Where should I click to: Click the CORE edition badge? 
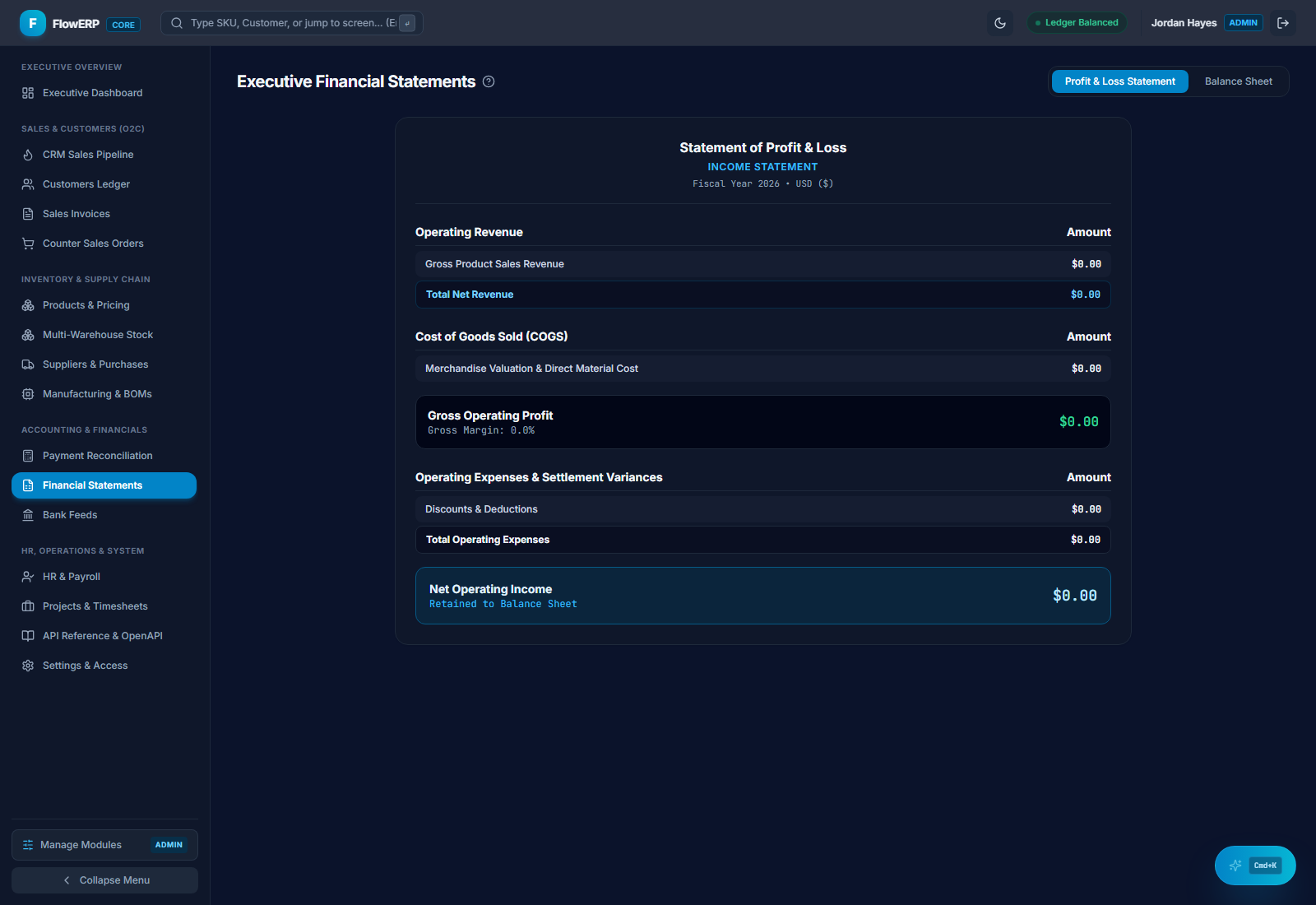[123, 25]
